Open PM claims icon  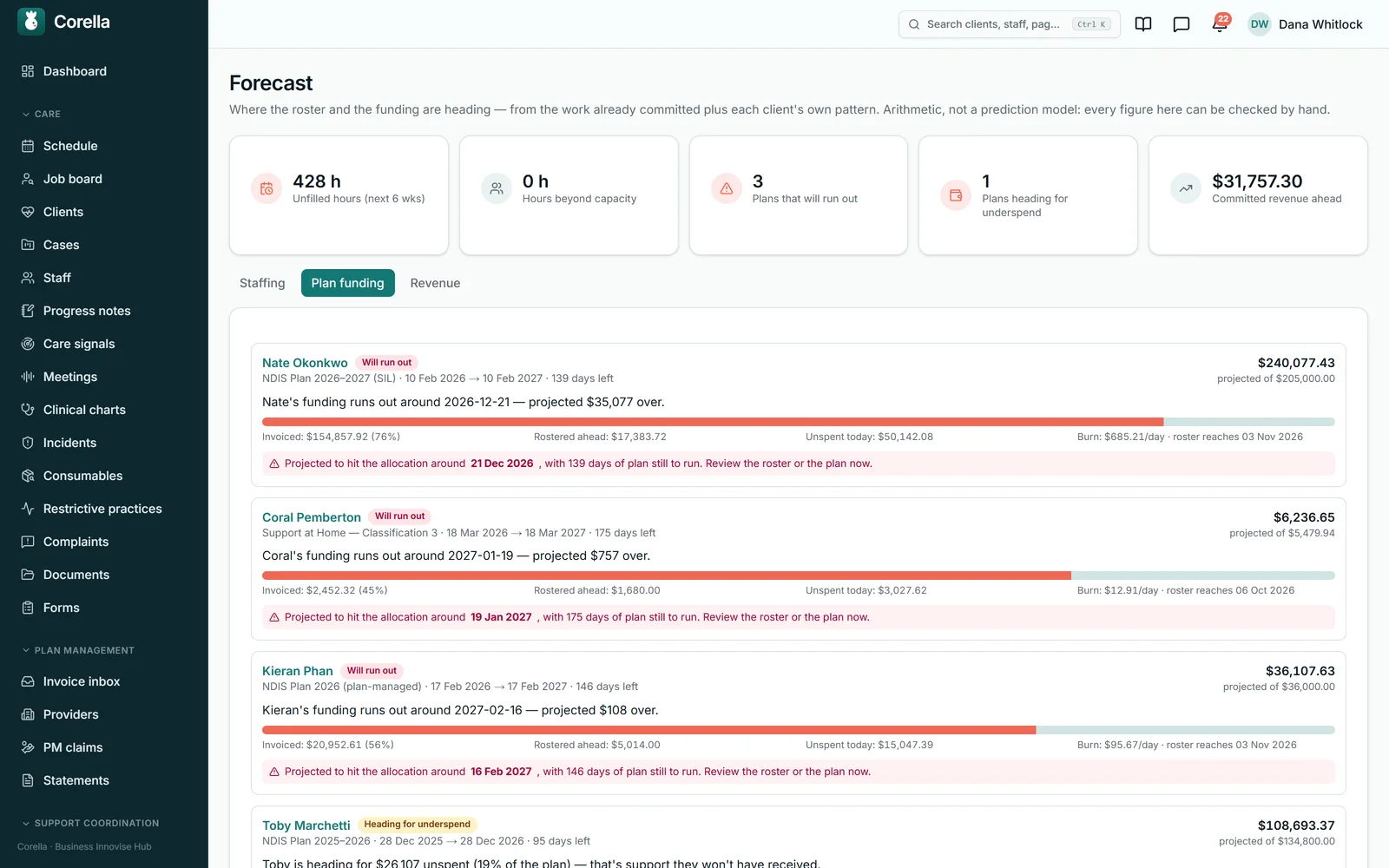coord(28,747)
